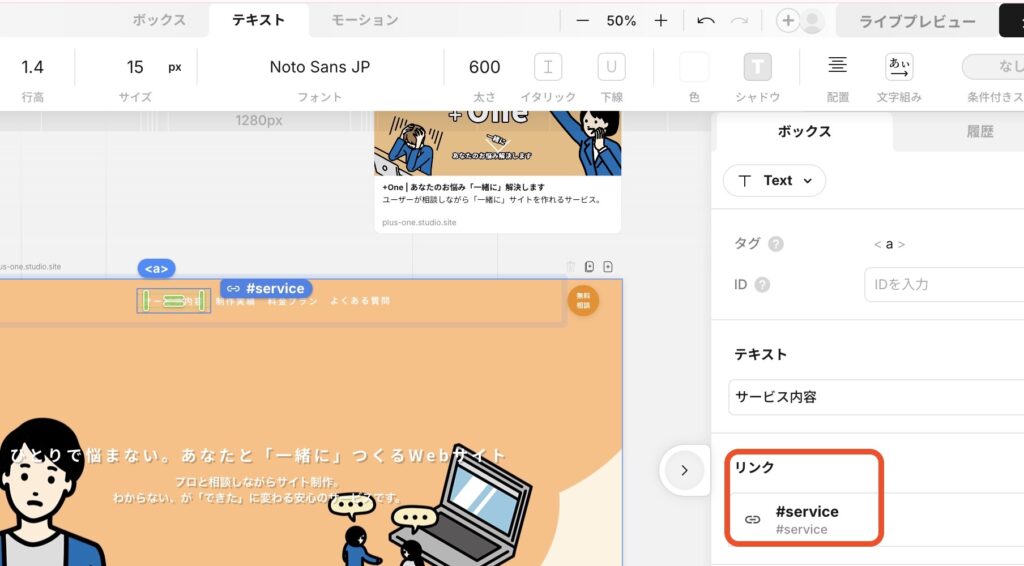Redo the last undone action
The image size is (1024, 566).
click(x=739, y=21)
